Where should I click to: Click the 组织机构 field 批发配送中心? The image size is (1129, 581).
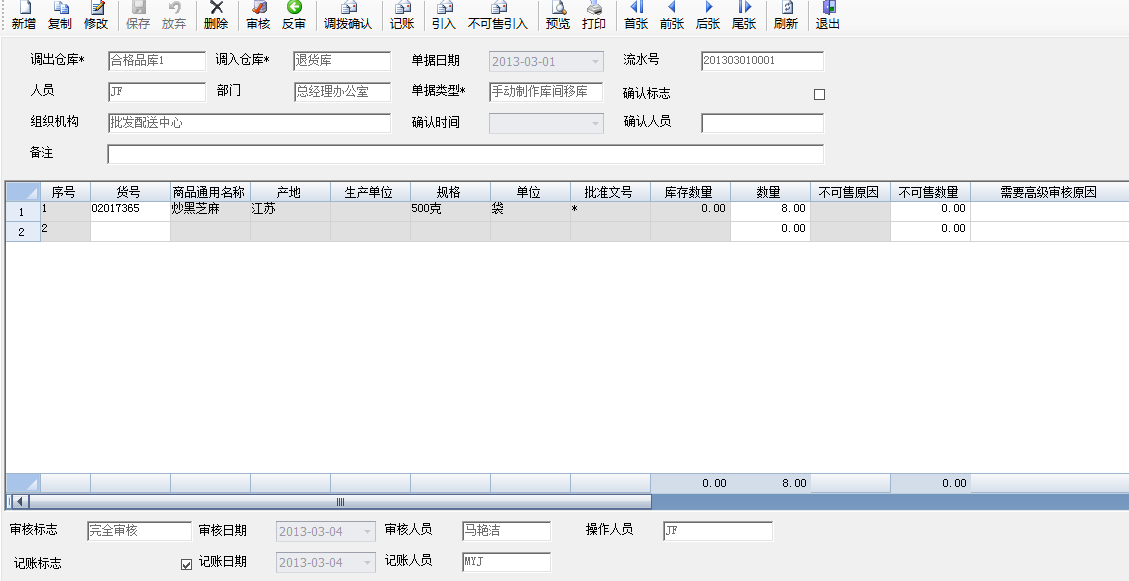point(249,123)
